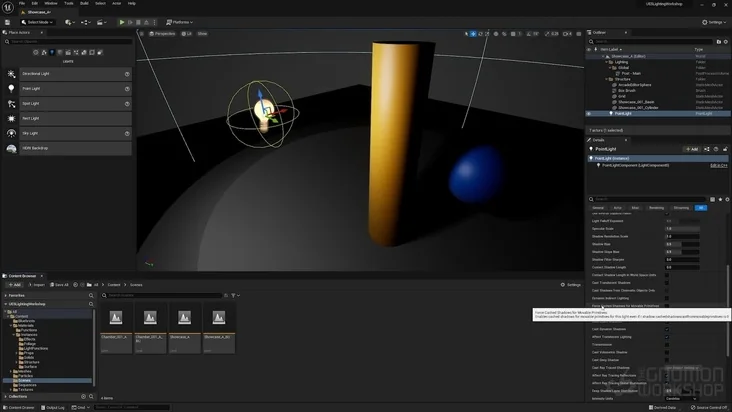Select the HDRI Backdrop actor icon
The height and width of the screenshot is (412, 732).
click(x=11, y=148)
